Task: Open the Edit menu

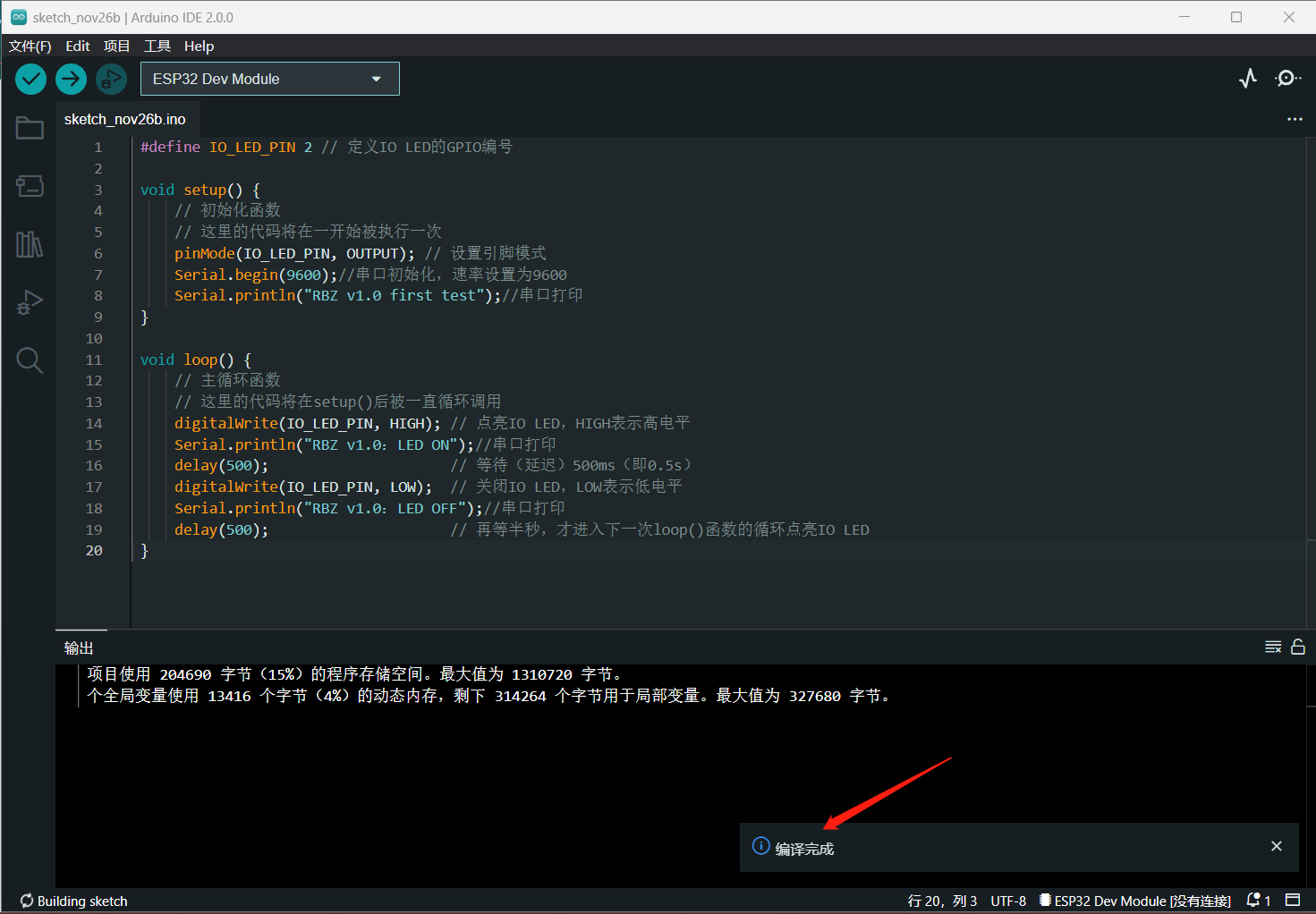Action: (78, 46)
